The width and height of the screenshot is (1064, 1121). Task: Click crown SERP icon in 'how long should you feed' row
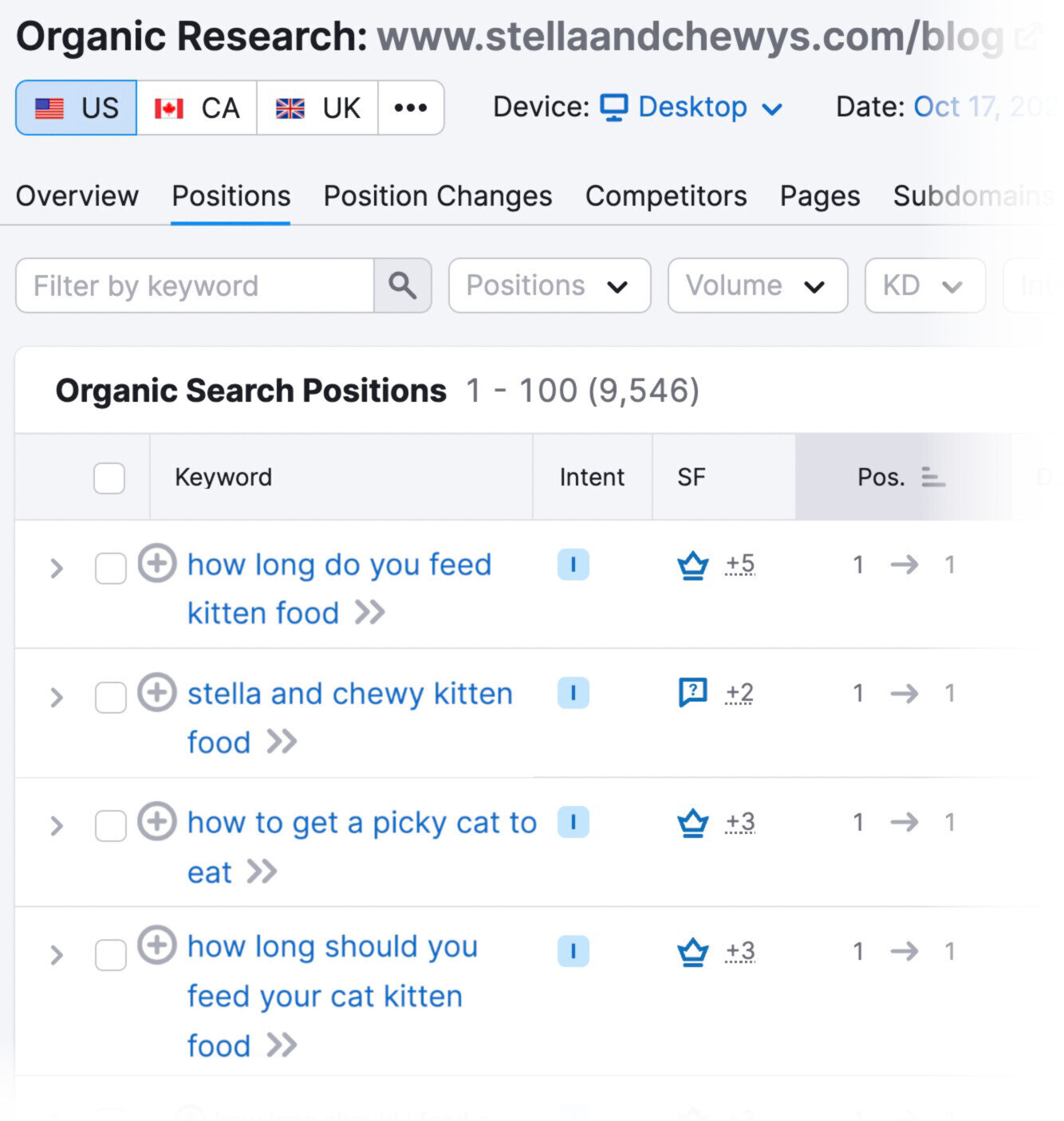(693, 952)
